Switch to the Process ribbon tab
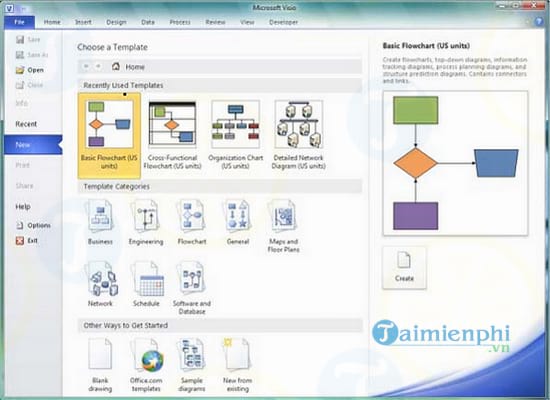 click(180, 22)
